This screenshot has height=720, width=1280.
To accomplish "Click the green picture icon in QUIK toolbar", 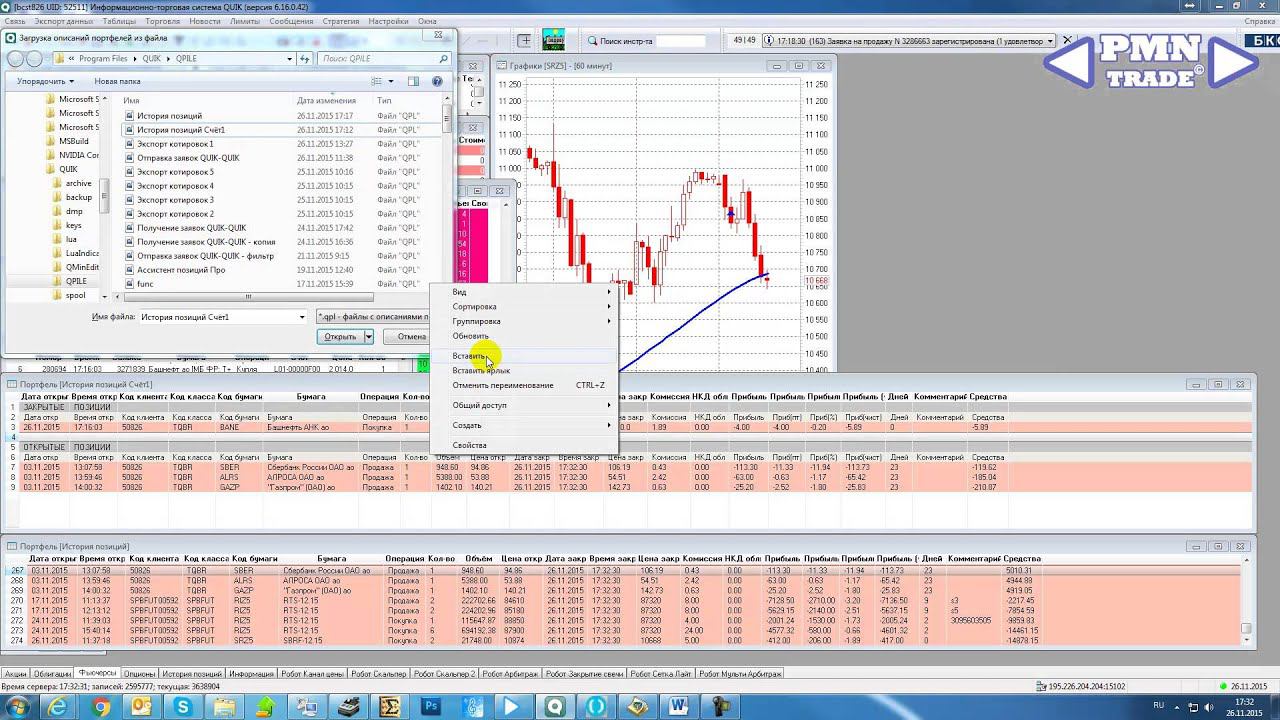I will (x=553, y=40).
